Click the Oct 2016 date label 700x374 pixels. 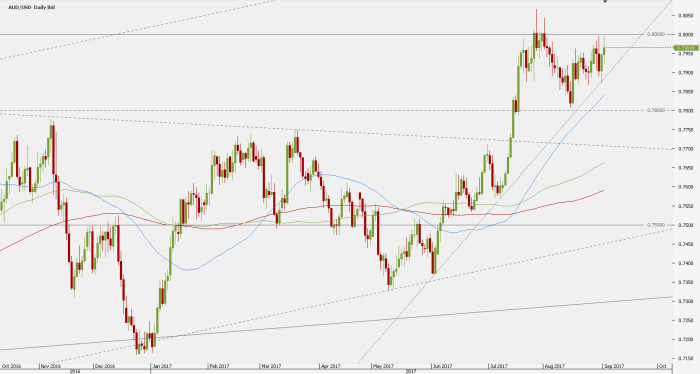[x=11, y=366]
